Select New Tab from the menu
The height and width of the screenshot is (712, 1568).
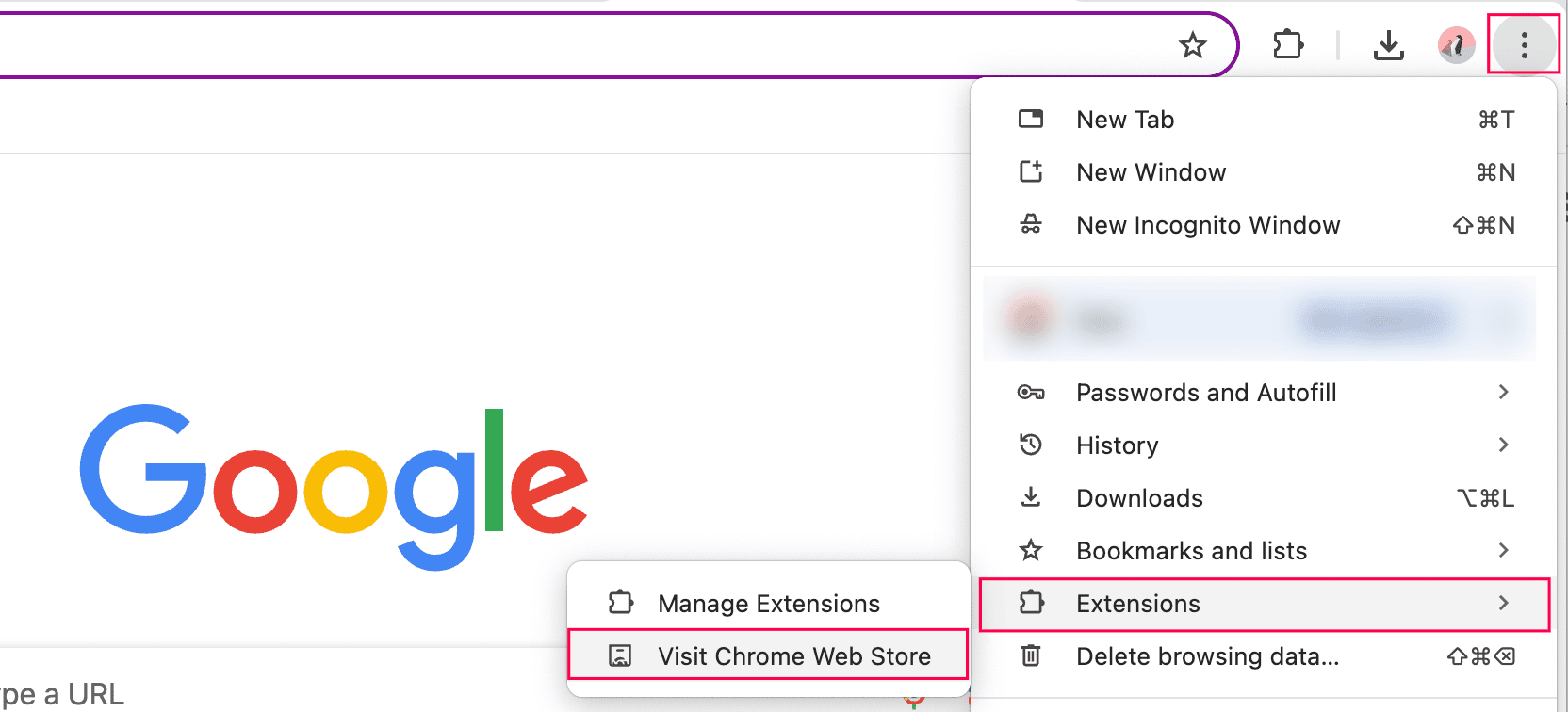[x=1125, y=120]
